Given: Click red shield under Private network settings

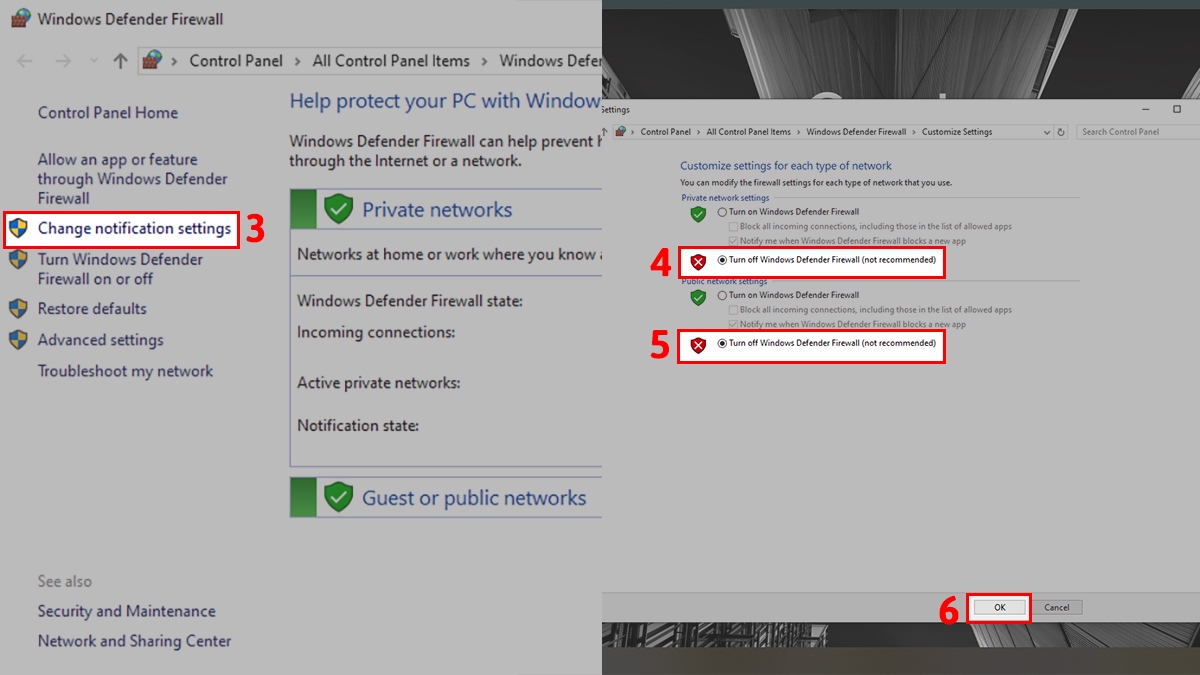Looking at the screenshot, I should 698,261.
